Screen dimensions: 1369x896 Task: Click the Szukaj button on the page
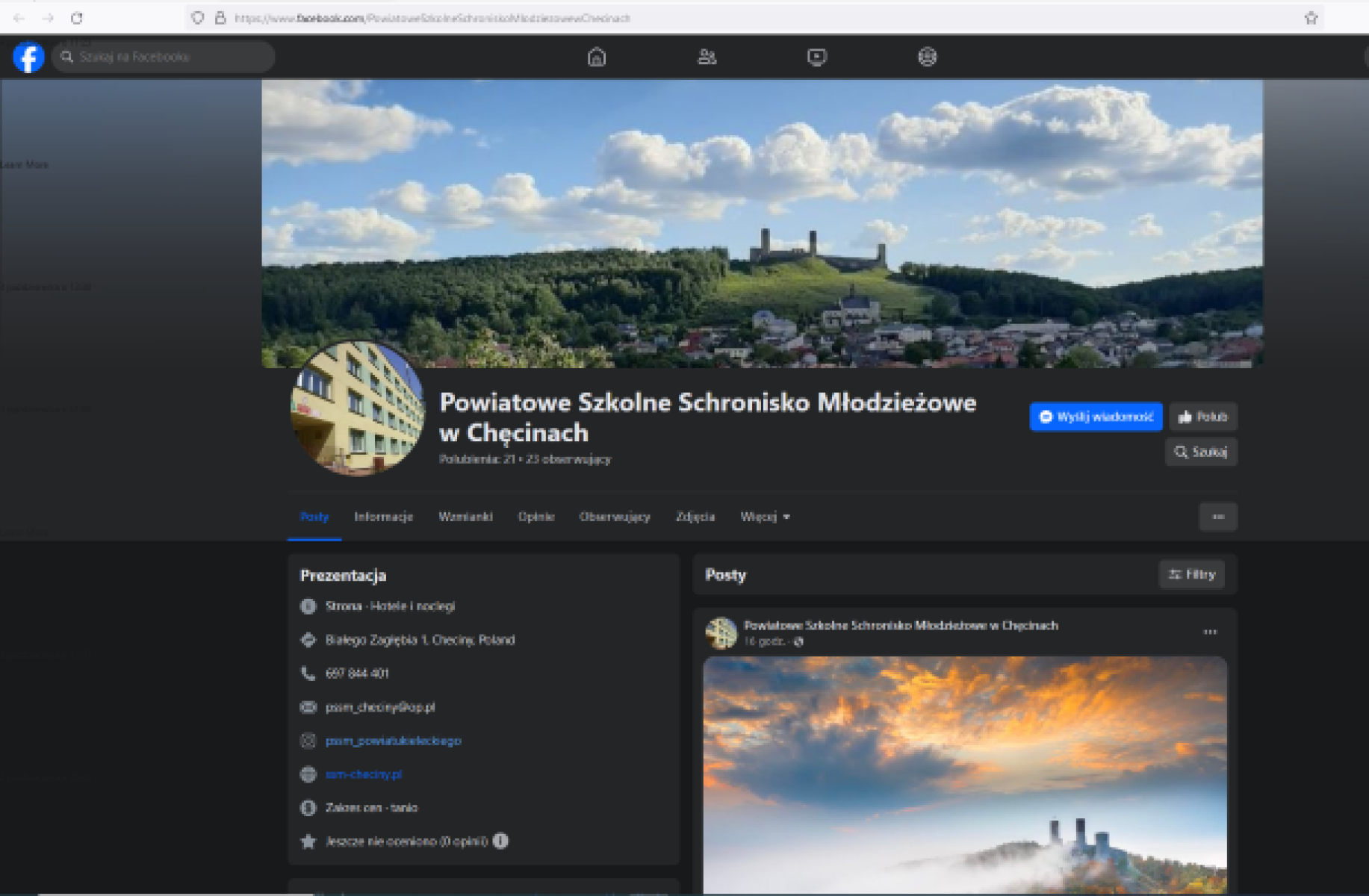(x=1201, y=452)
